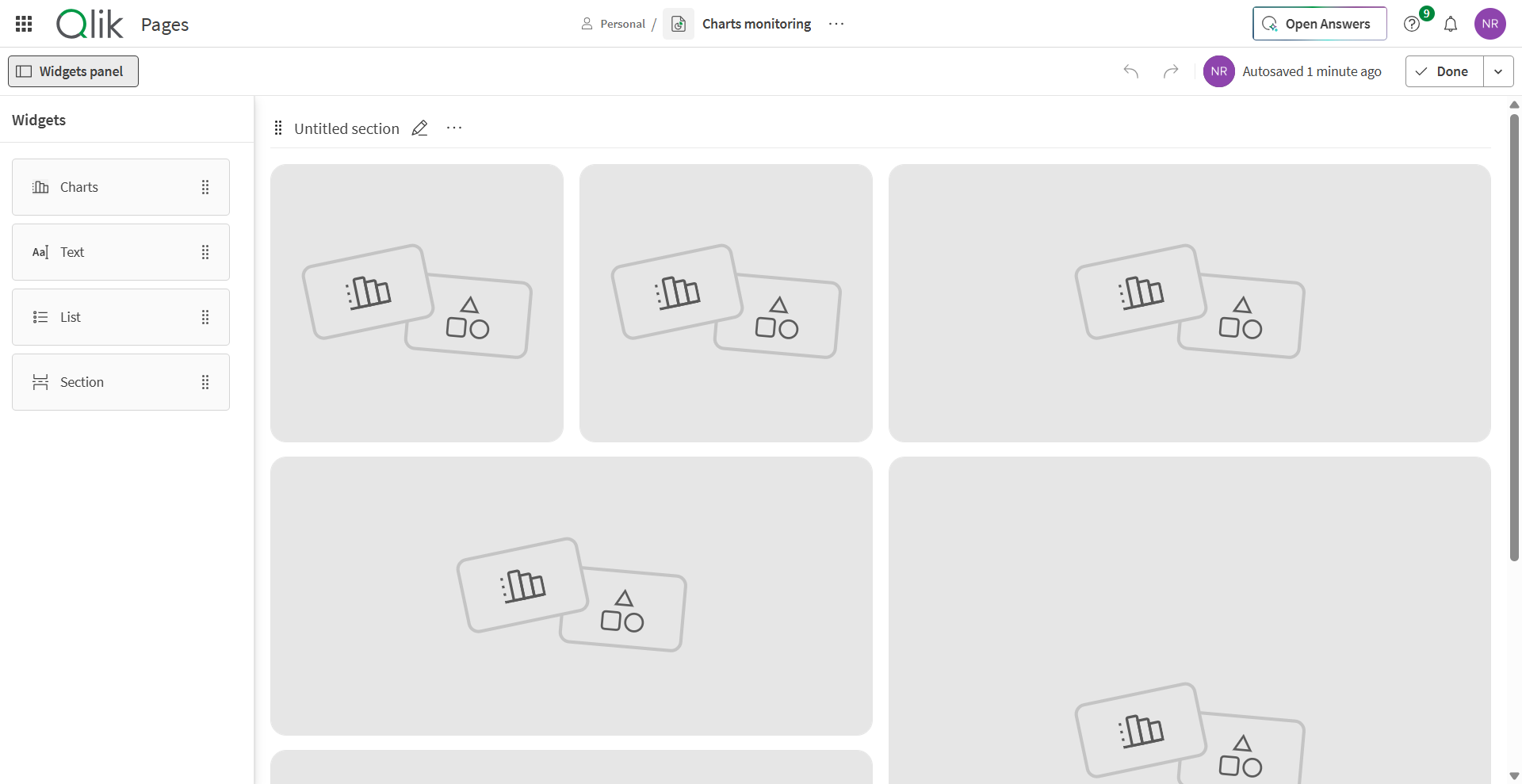Select the Charts widget
Image resolution: width=1522 pixels, height=784 pixels.
(120, 187)
